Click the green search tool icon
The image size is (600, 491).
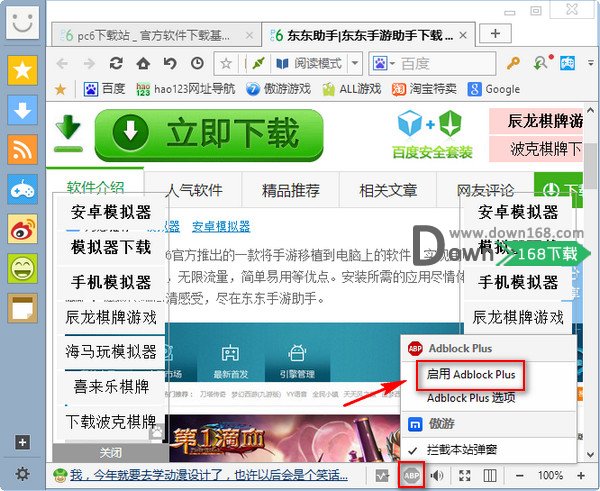[x=543, y=63]
